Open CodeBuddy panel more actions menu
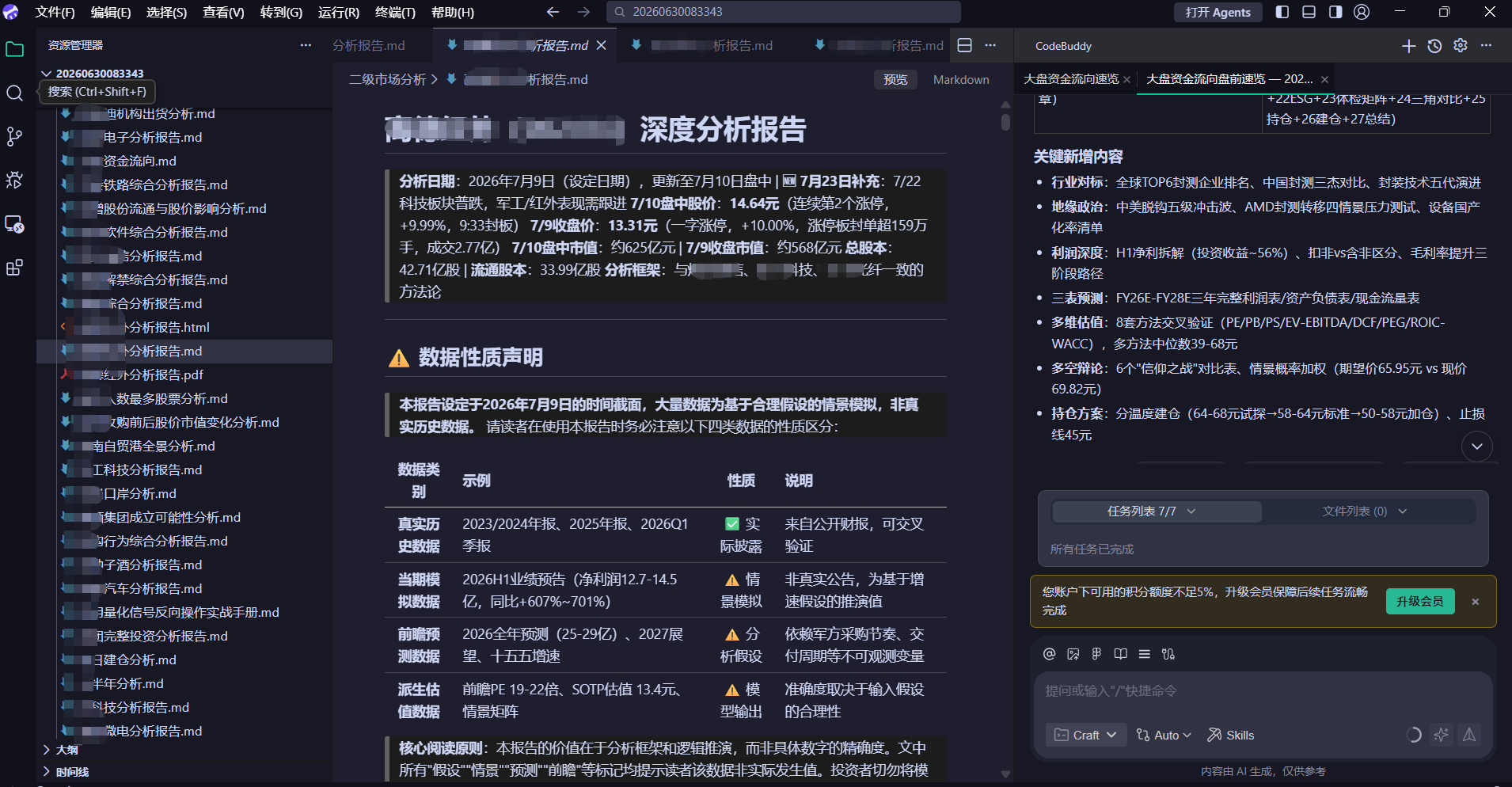1512x787 pixels. (x=1487, y=46)
